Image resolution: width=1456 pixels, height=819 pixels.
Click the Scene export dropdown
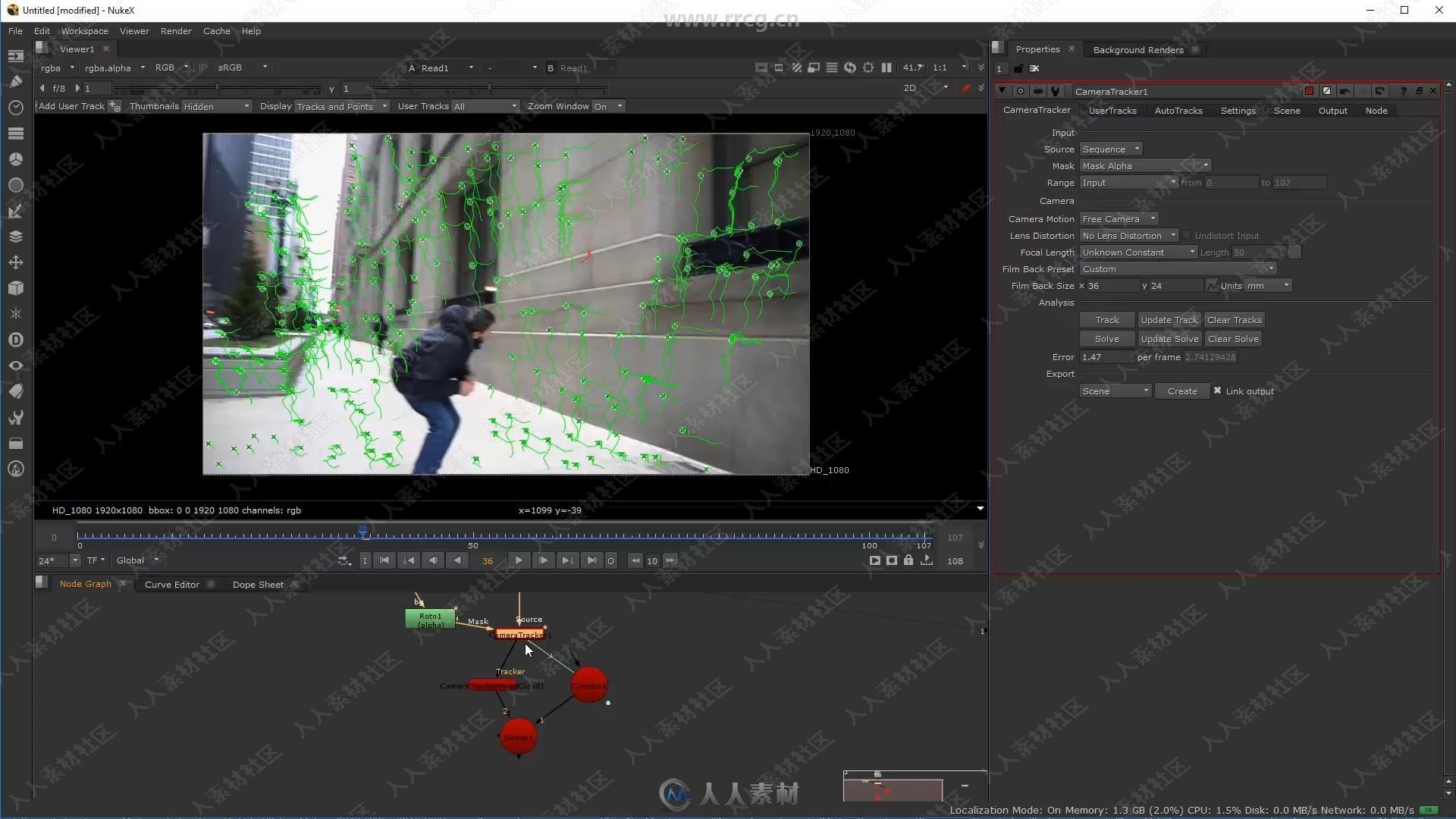tap(1113, 390)
